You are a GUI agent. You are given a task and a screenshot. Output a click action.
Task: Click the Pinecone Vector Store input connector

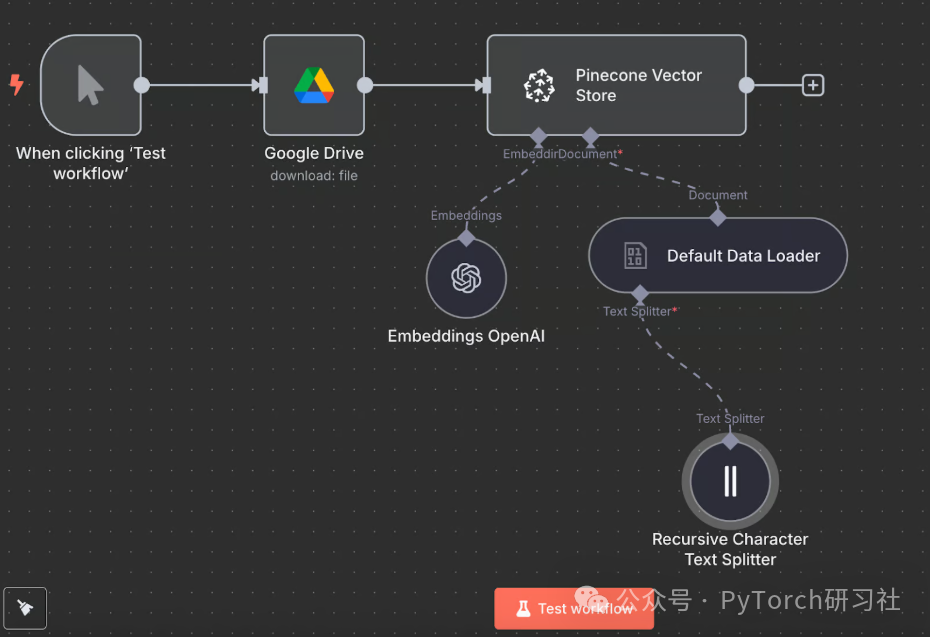(x=485, y=85)
